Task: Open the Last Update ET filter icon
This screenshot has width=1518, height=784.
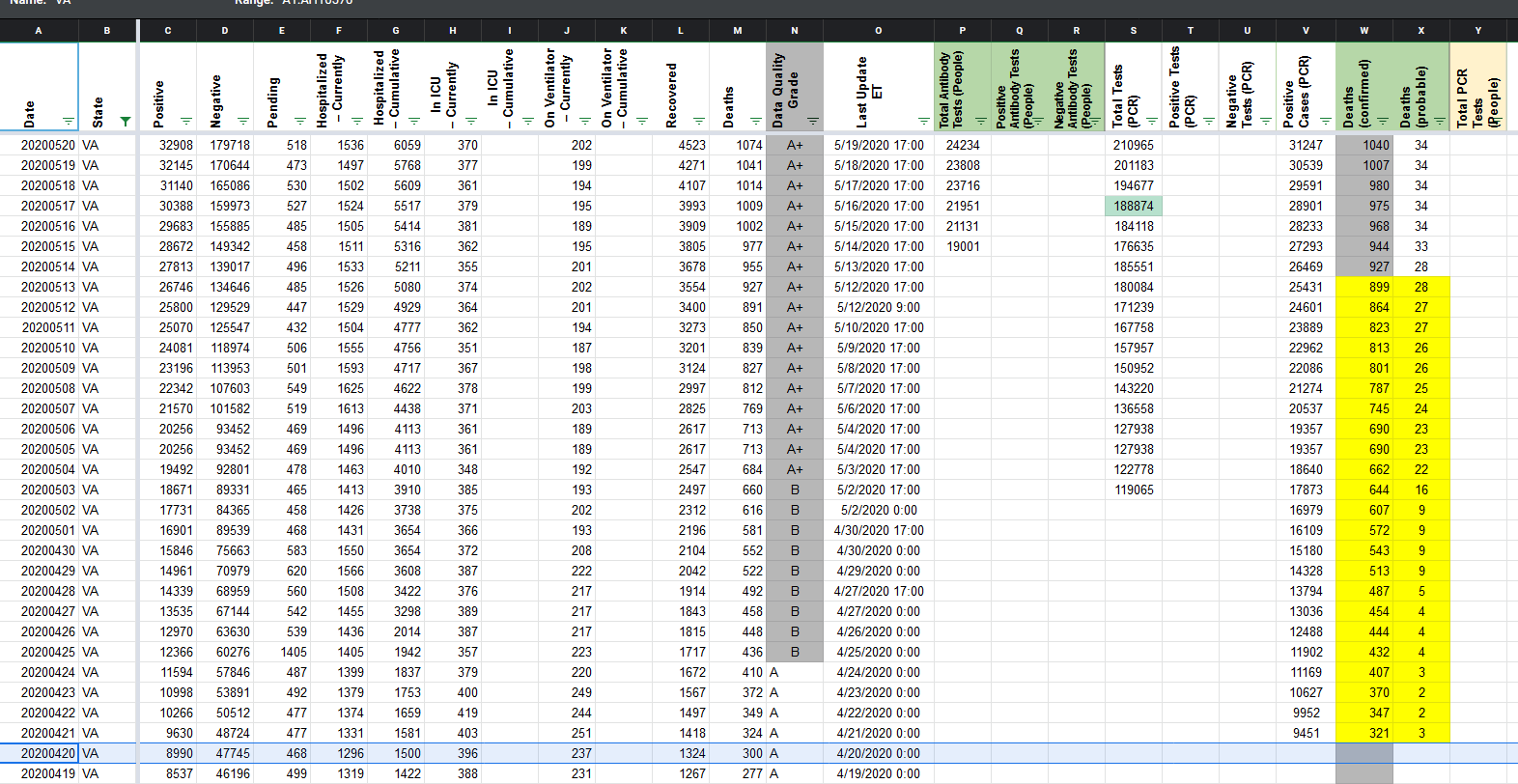Action: 924,122
